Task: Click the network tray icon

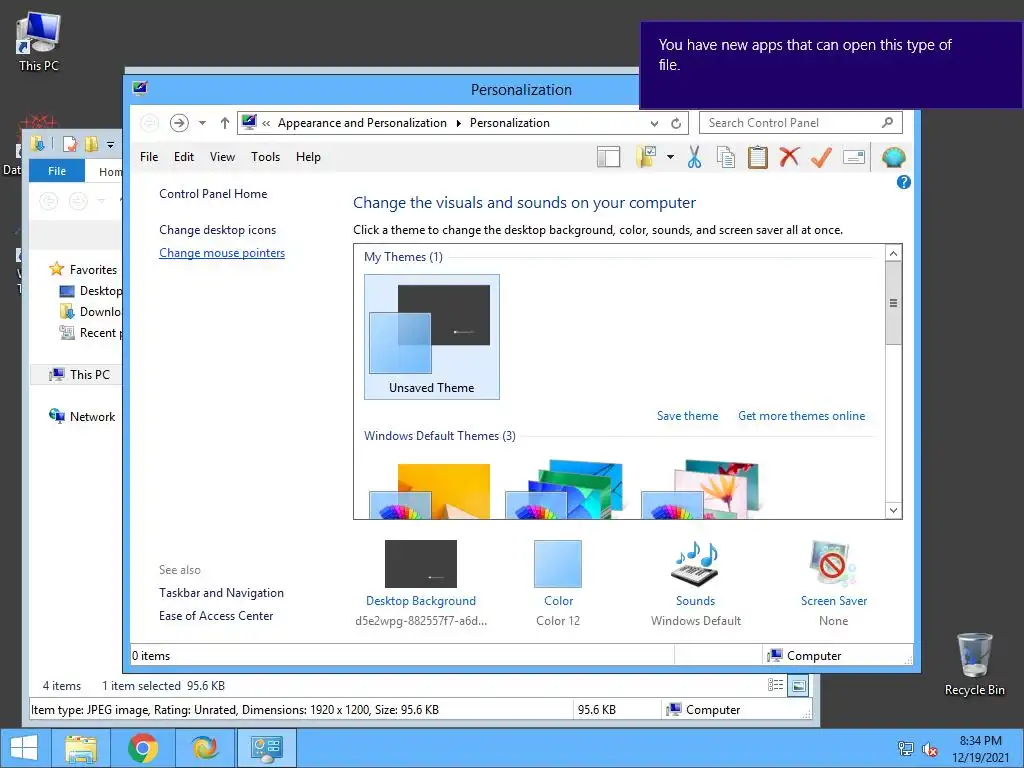Action: pos(906,748)
